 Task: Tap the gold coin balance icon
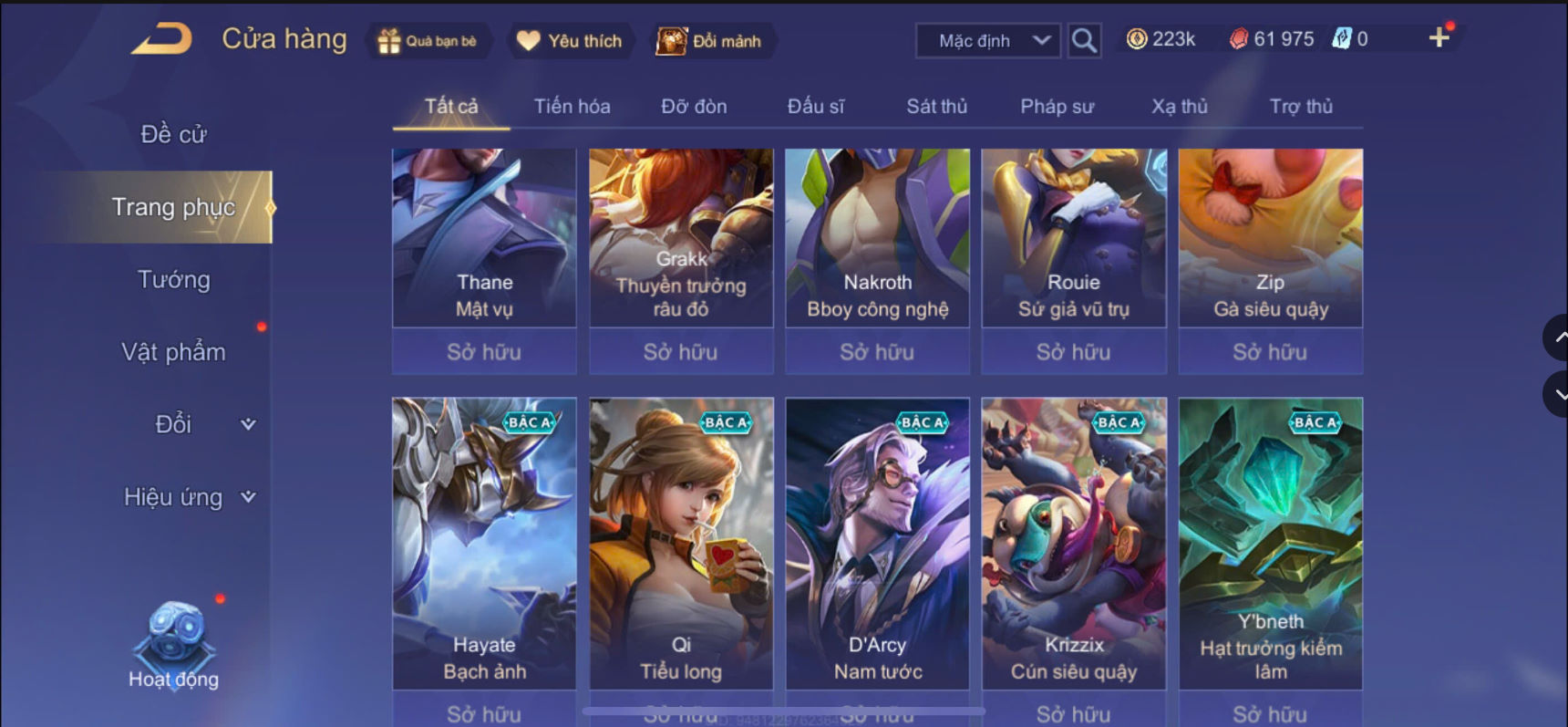pyautogui.click(x=1137, y=39)
